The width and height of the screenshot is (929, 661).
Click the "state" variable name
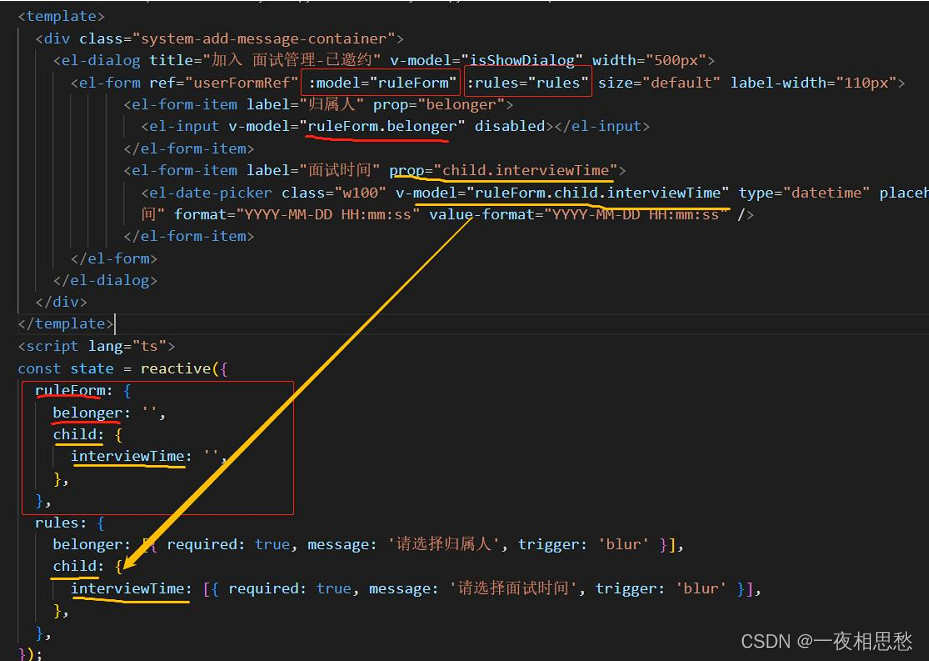92,368
